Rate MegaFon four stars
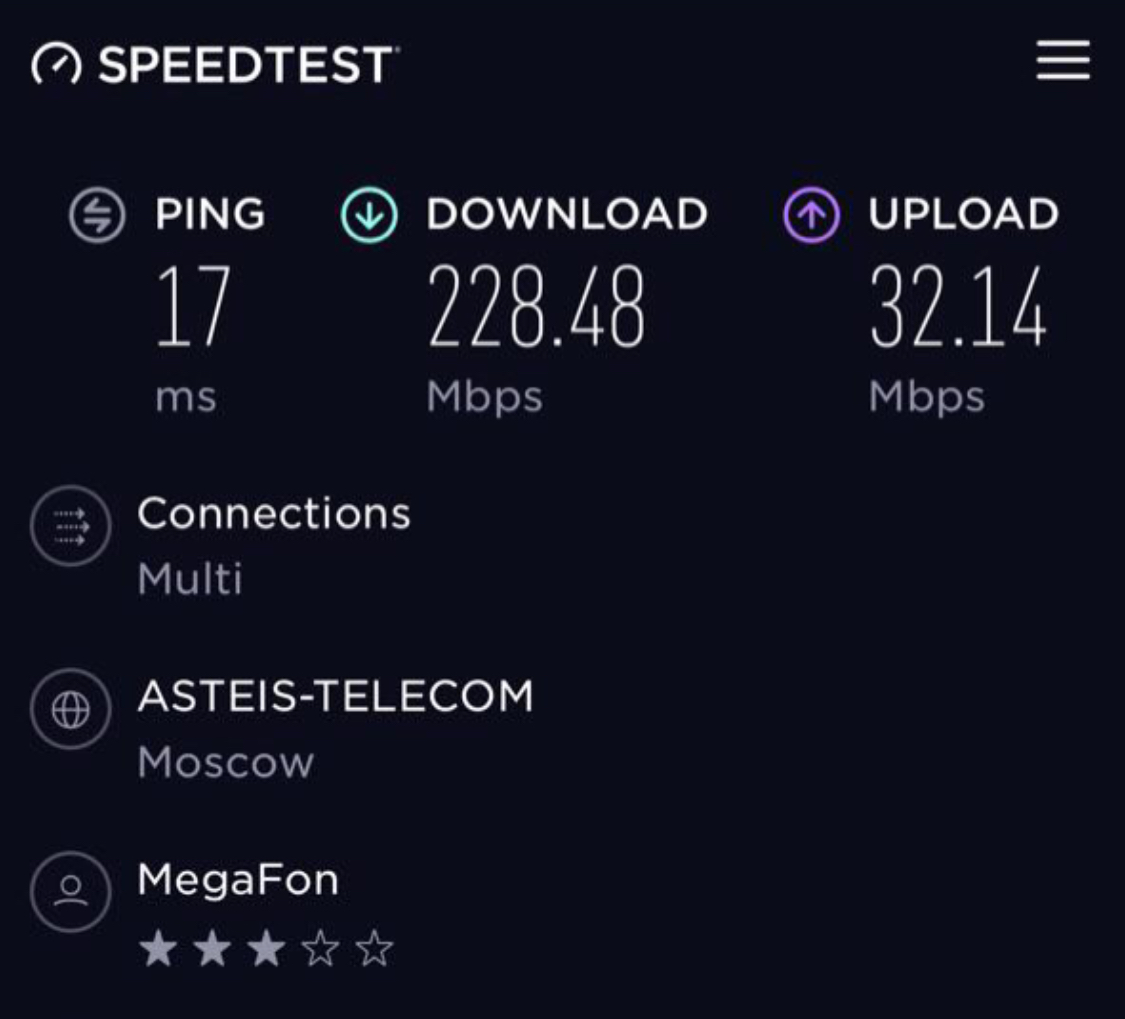1125x1019 pixels. pos(320,949)
